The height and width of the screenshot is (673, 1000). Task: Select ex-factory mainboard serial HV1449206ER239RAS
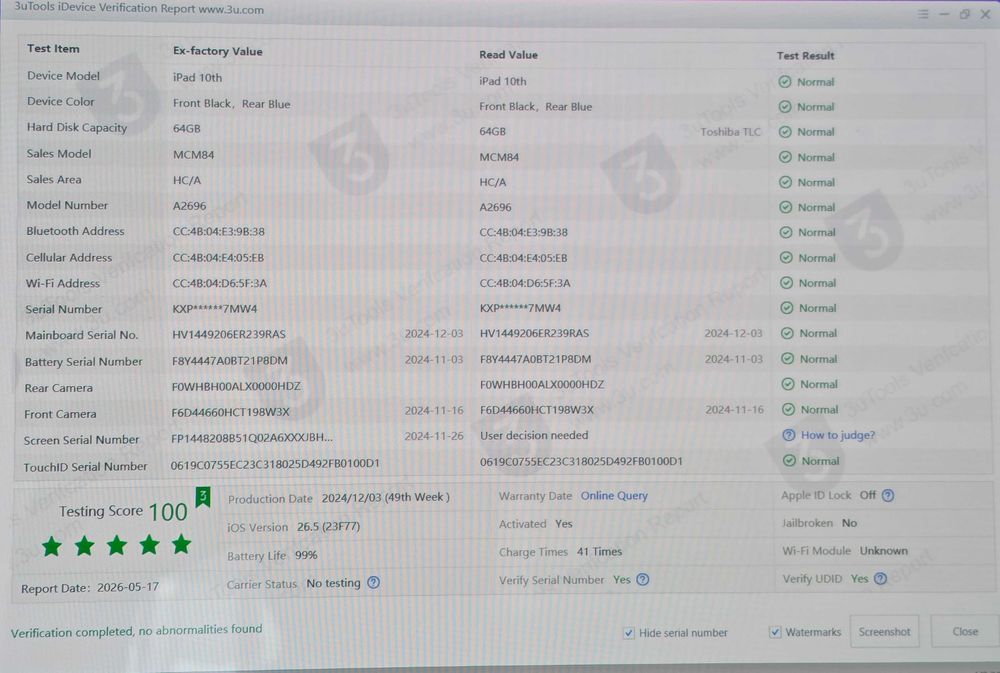coord(229,334)
